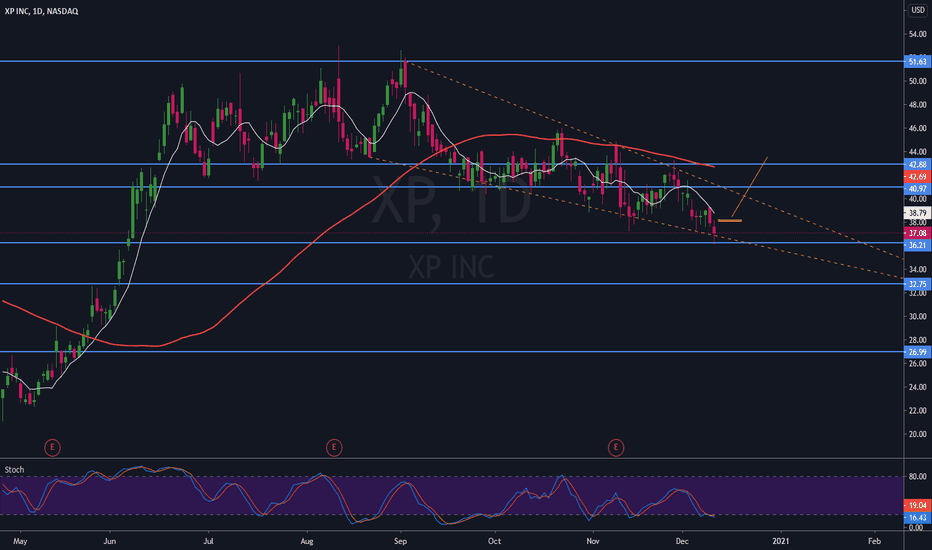Click the '2021' date axis label
Screen dimensions: 932x550
[x=780, y=541]
